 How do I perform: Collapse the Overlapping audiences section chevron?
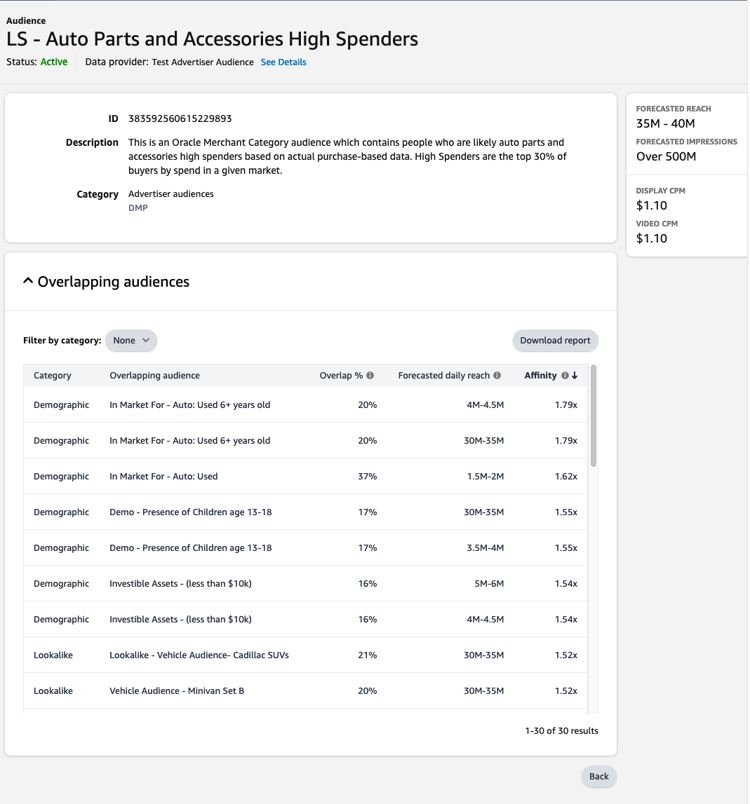[28, 282]
